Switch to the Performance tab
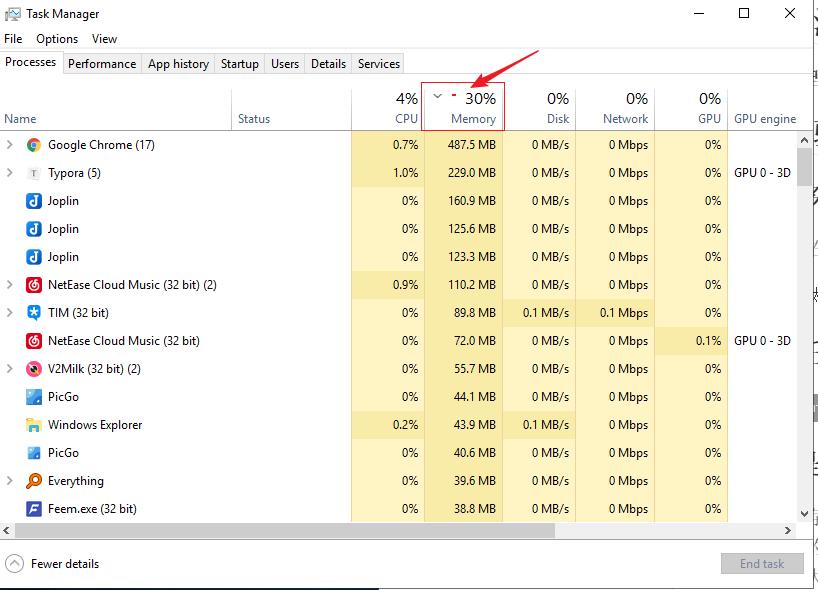 [x=102, y=64]
